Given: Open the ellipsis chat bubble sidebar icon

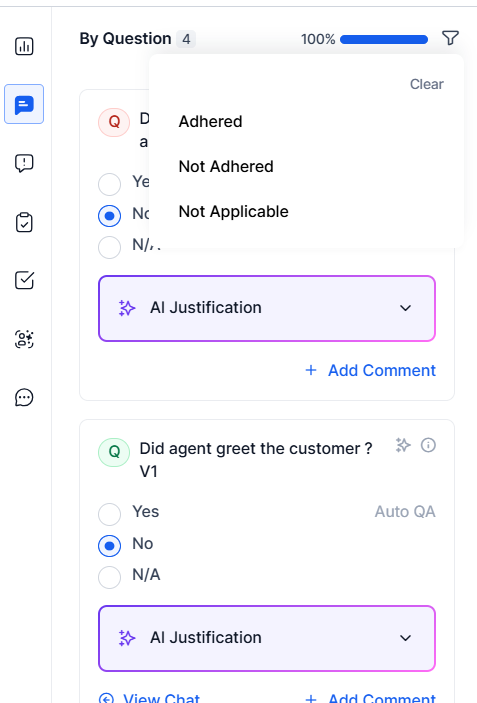Looking at the screenshot, I should click(24, 397).
